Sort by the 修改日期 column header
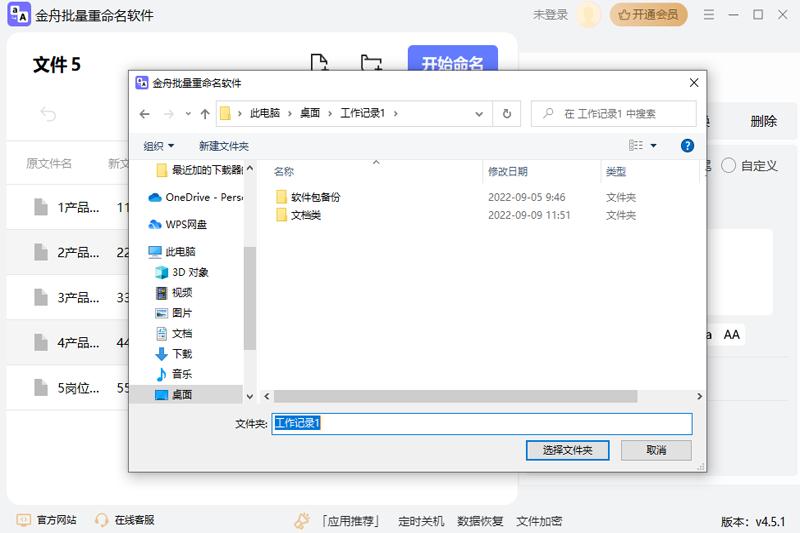The image size is (800, 533). coord(508,172)
